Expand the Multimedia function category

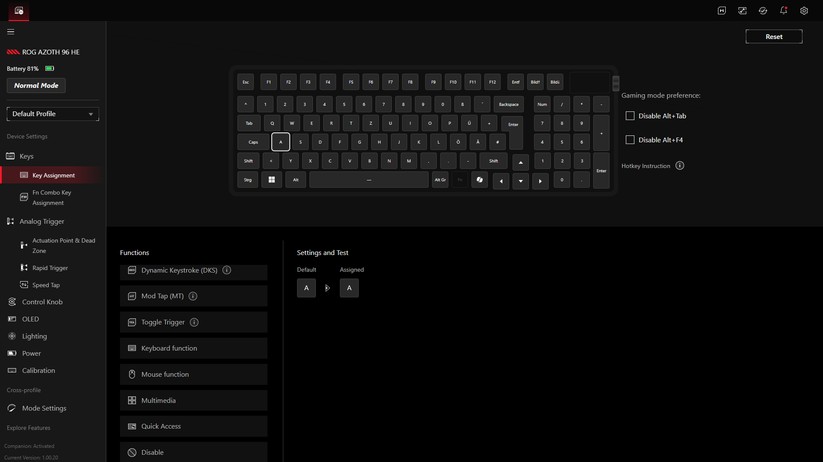(x=193, y=400)
